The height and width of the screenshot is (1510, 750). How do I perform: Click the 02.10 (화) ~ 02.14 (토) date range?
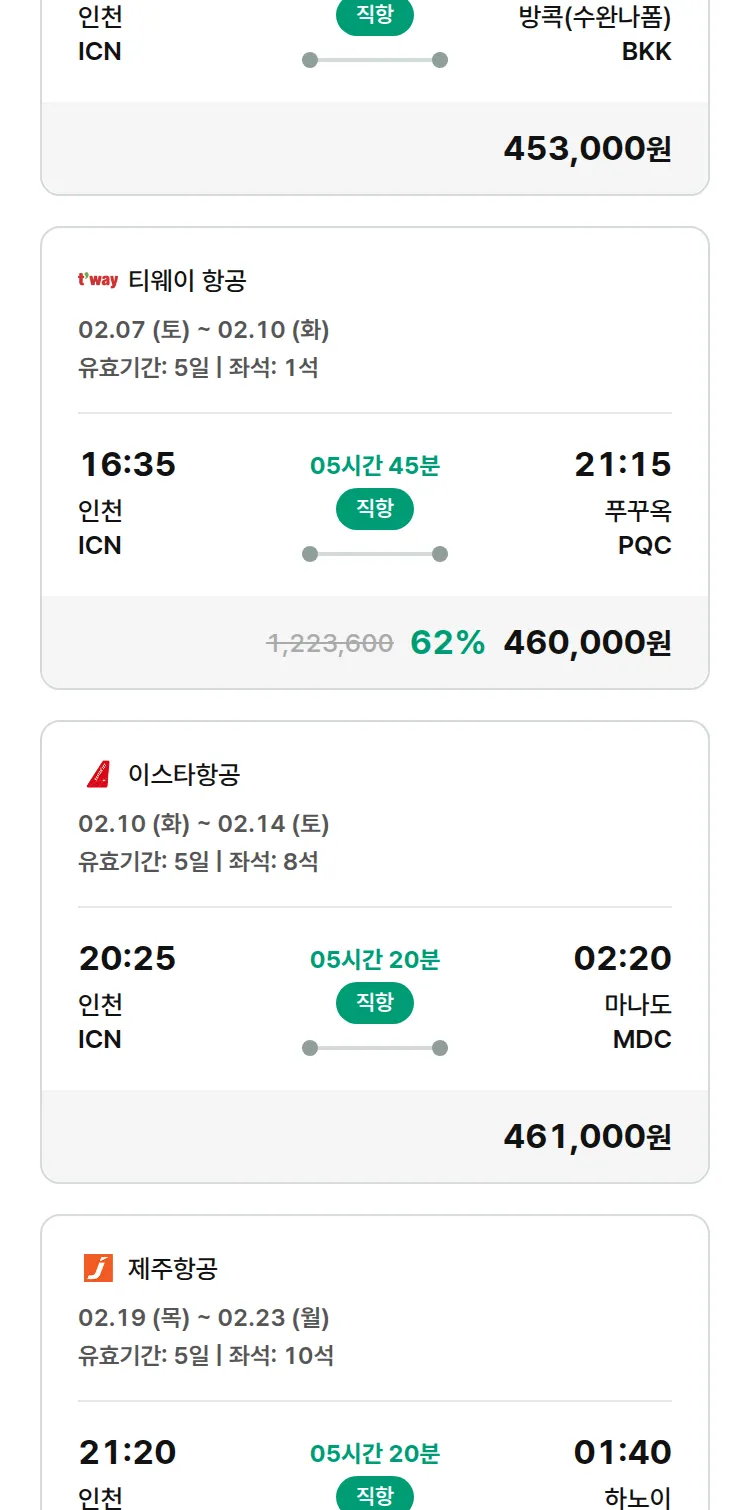[204, 824]
